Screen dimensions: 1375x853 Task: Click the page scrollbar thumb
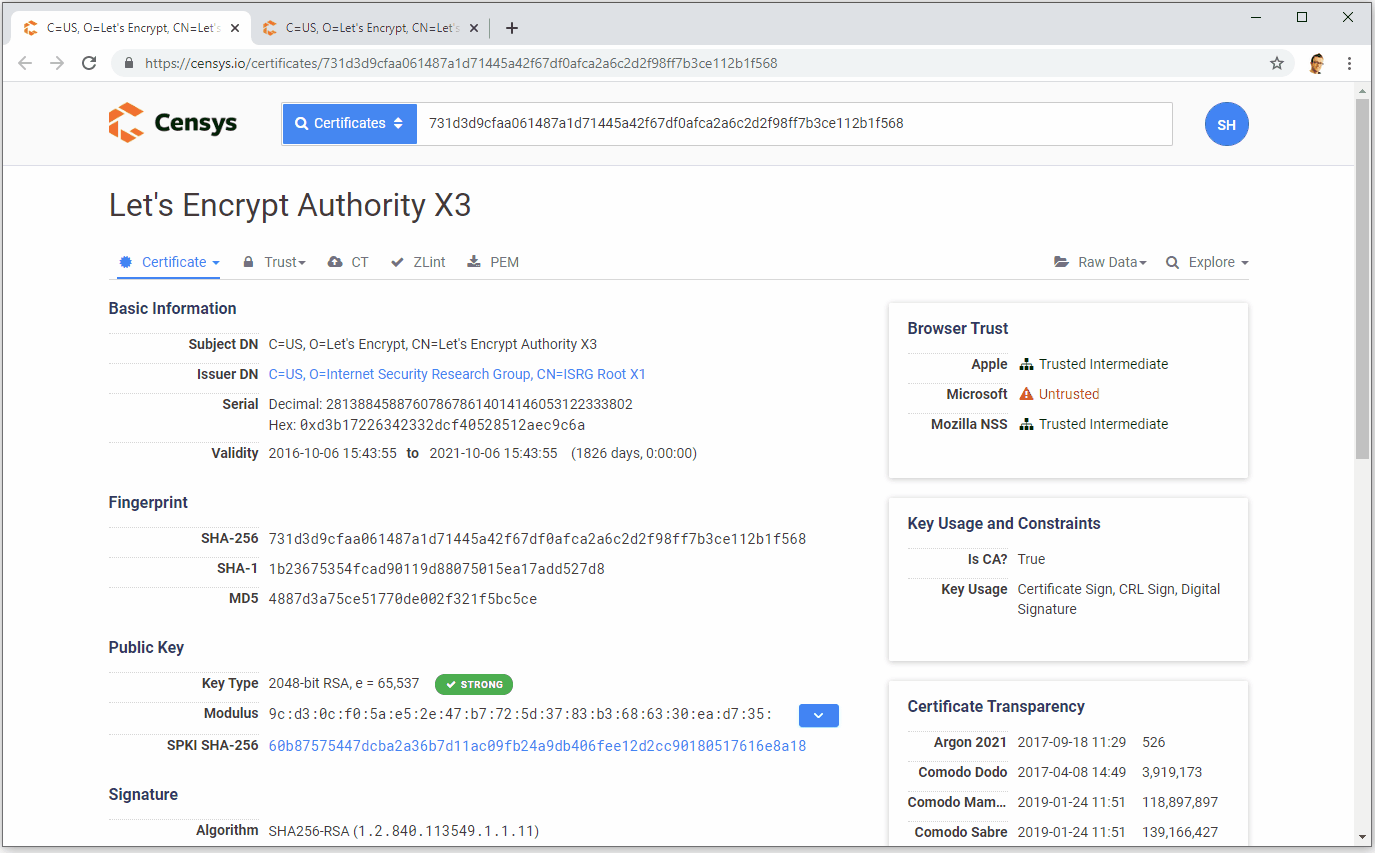pyautogui.click(x=1362, y=278)
